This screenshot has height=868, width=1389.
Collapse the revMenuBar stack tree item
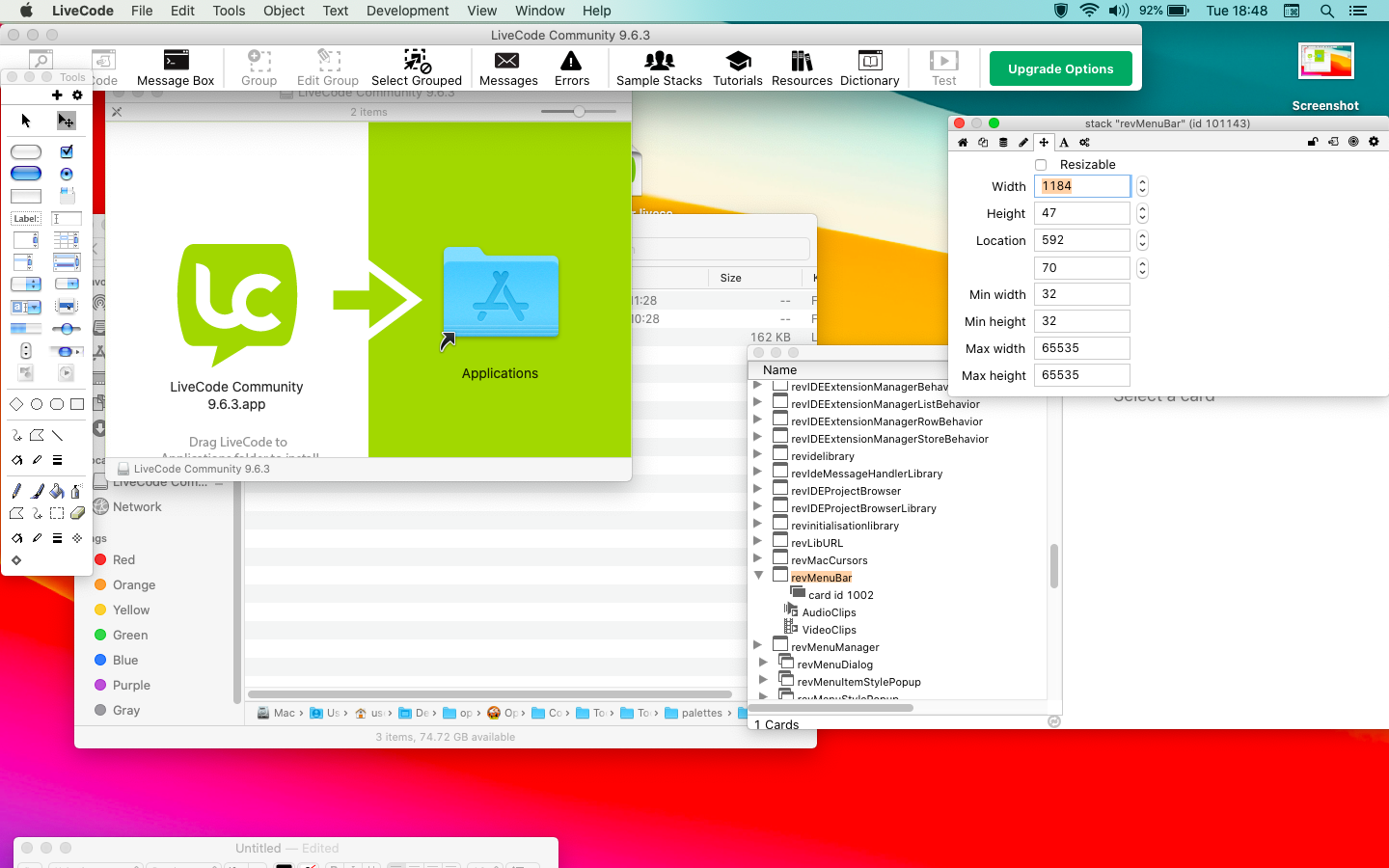[x=758, y=576]
